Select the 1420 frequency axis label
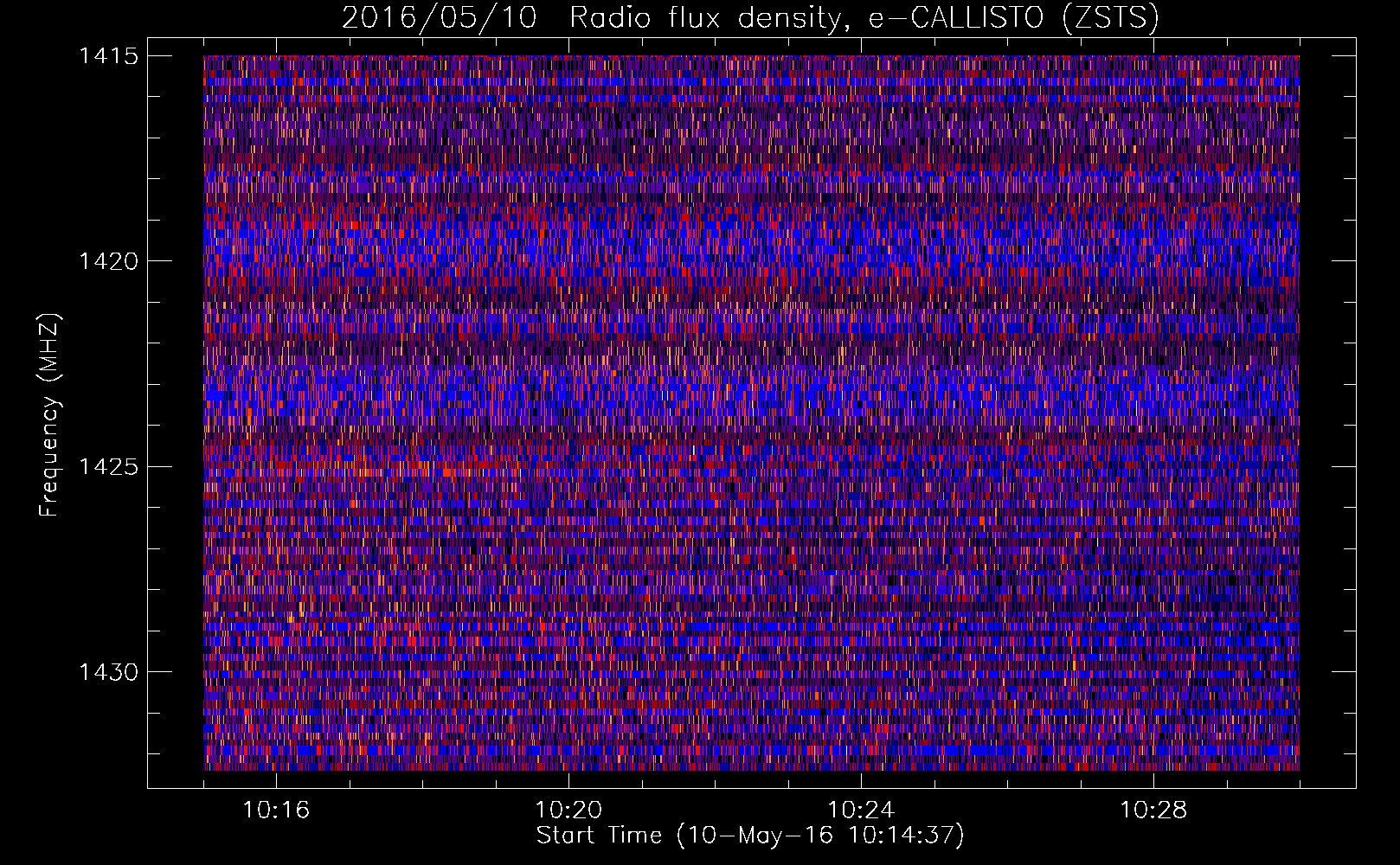 [x=109, y=261]
